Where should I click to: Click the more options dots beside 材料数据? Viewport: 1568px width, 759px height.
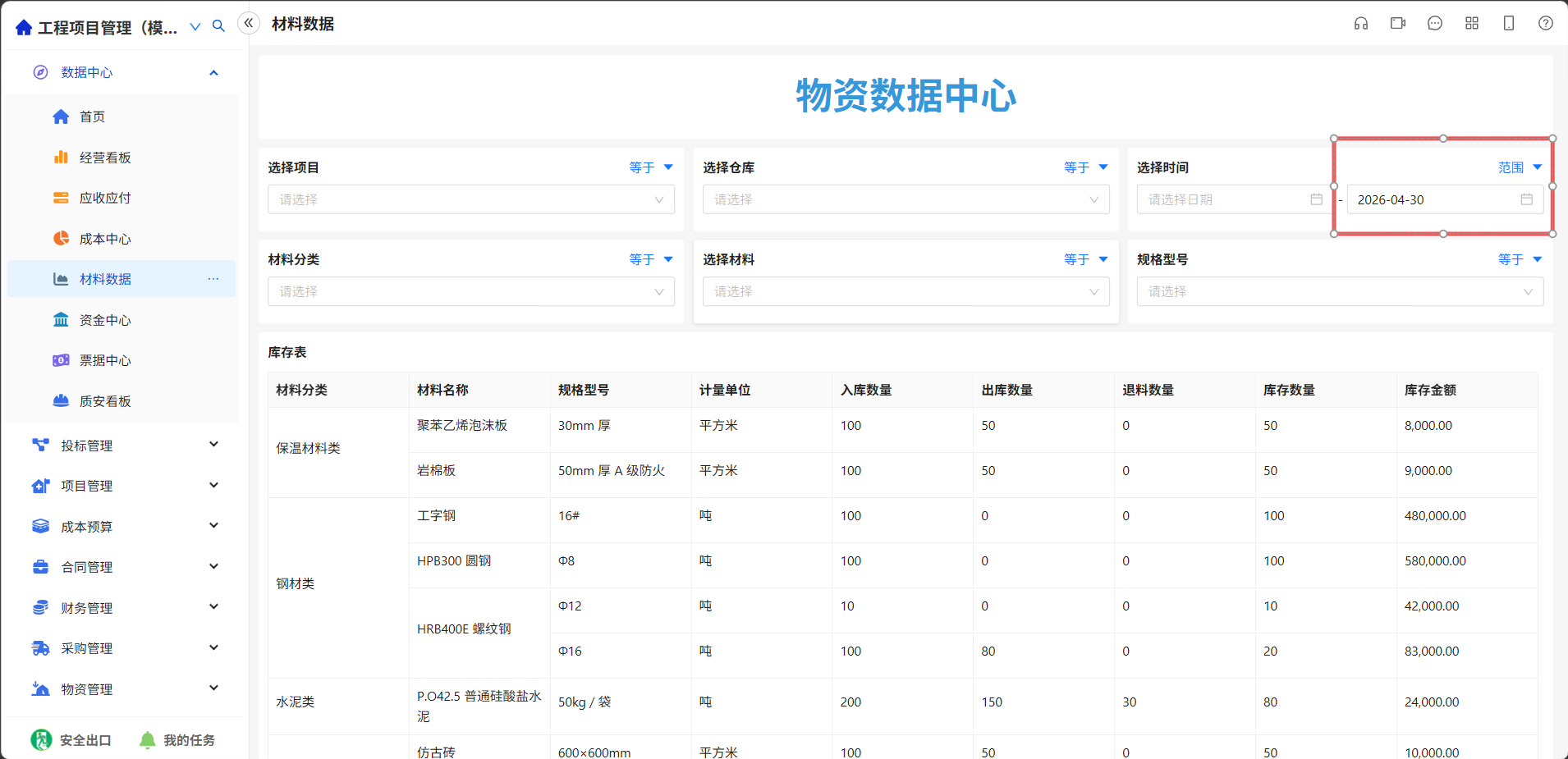point(213,279)
